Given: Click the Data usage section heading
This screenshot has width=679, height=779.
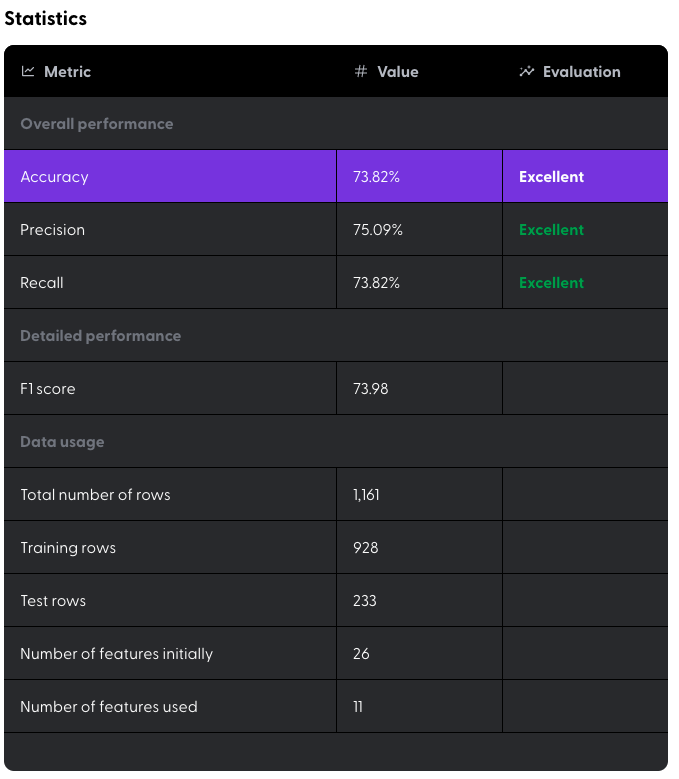Looking at the screenshot, I should 62,442.
